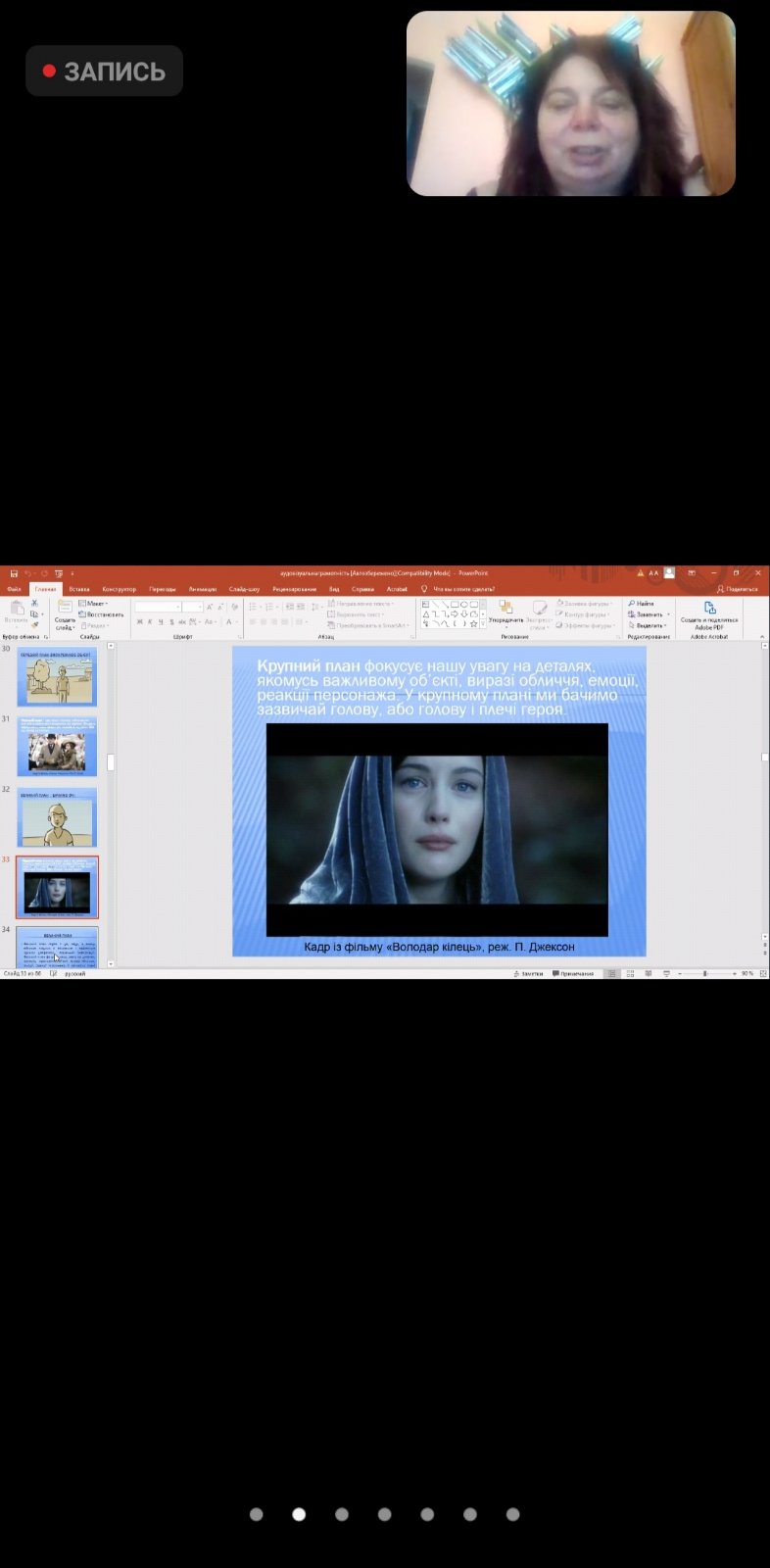Image resolution: width=770 pixels, height=1568 pixels.
Task: Click the Упорядочить (Arrange) icon
Action: (505, 610)
